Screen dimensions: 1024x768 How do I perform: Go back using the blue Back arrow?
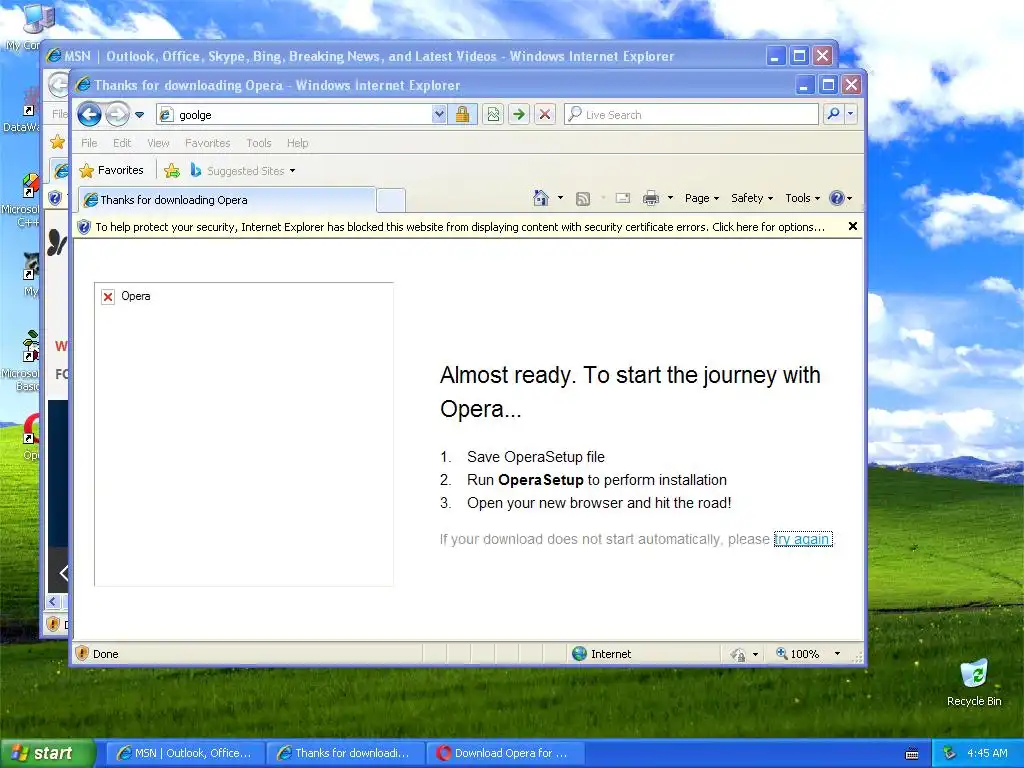89,115
